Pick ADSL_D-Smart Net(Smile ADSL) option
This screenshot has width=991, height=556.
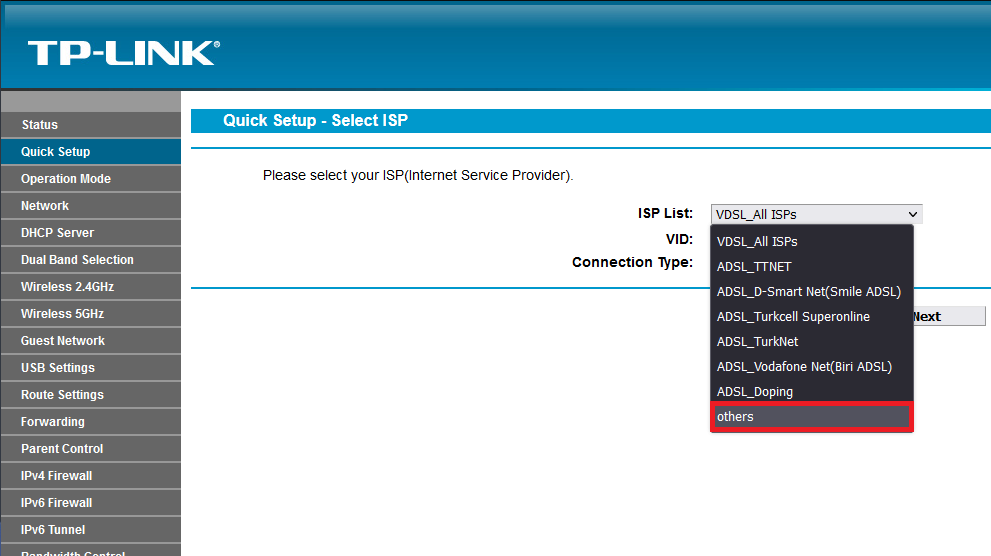pos(812,291)
